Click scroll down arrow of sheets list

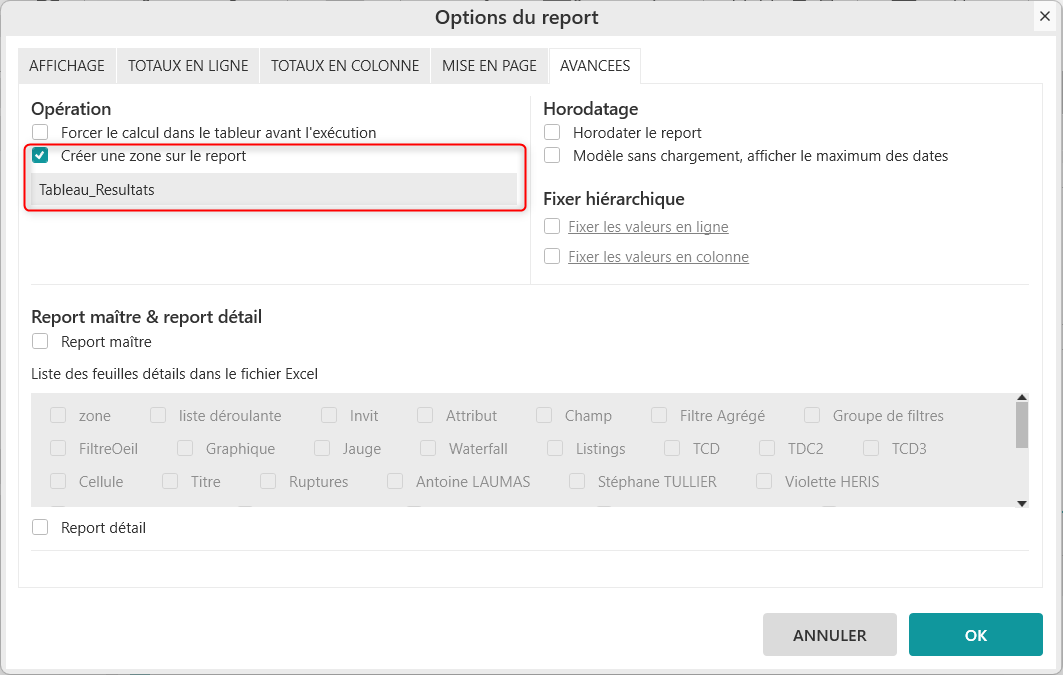click(1021, 503)
